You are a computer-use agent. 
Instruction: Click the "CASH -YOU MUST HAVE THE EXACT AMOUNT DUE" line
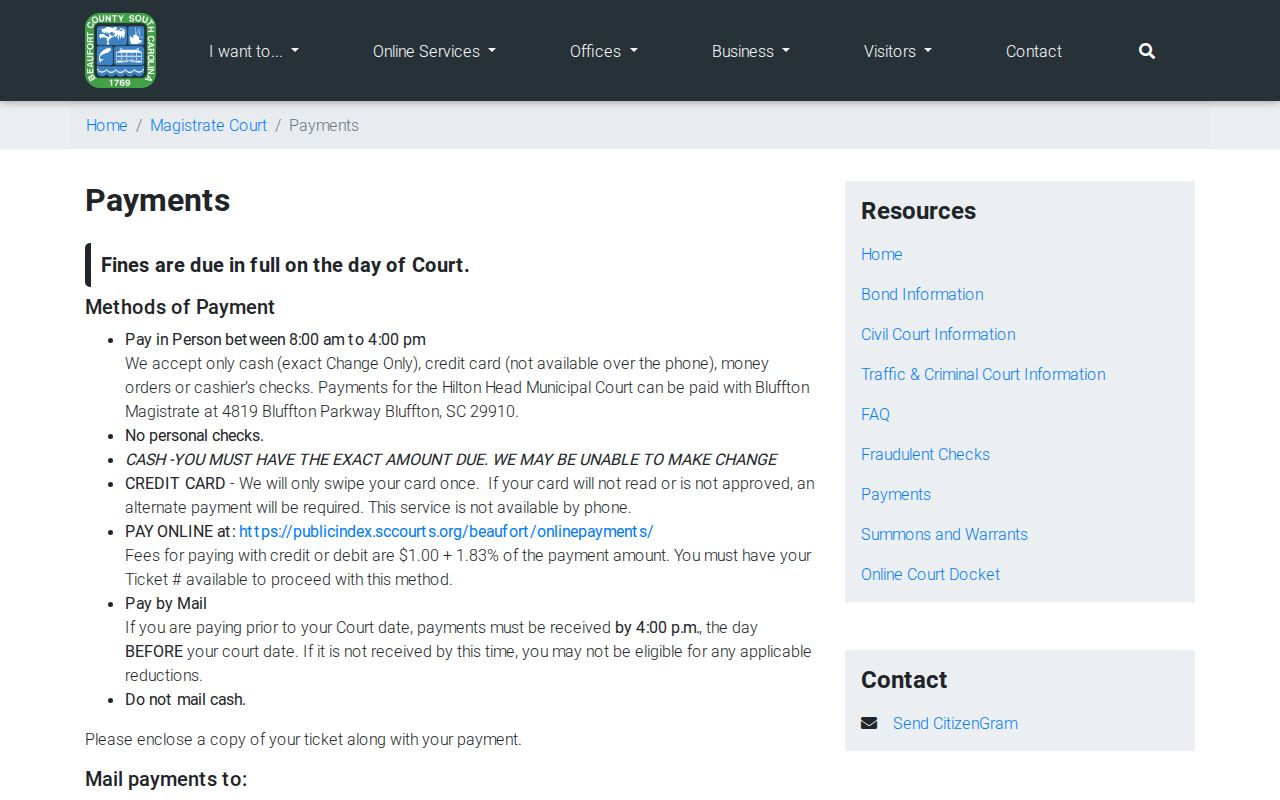(451, 459)
